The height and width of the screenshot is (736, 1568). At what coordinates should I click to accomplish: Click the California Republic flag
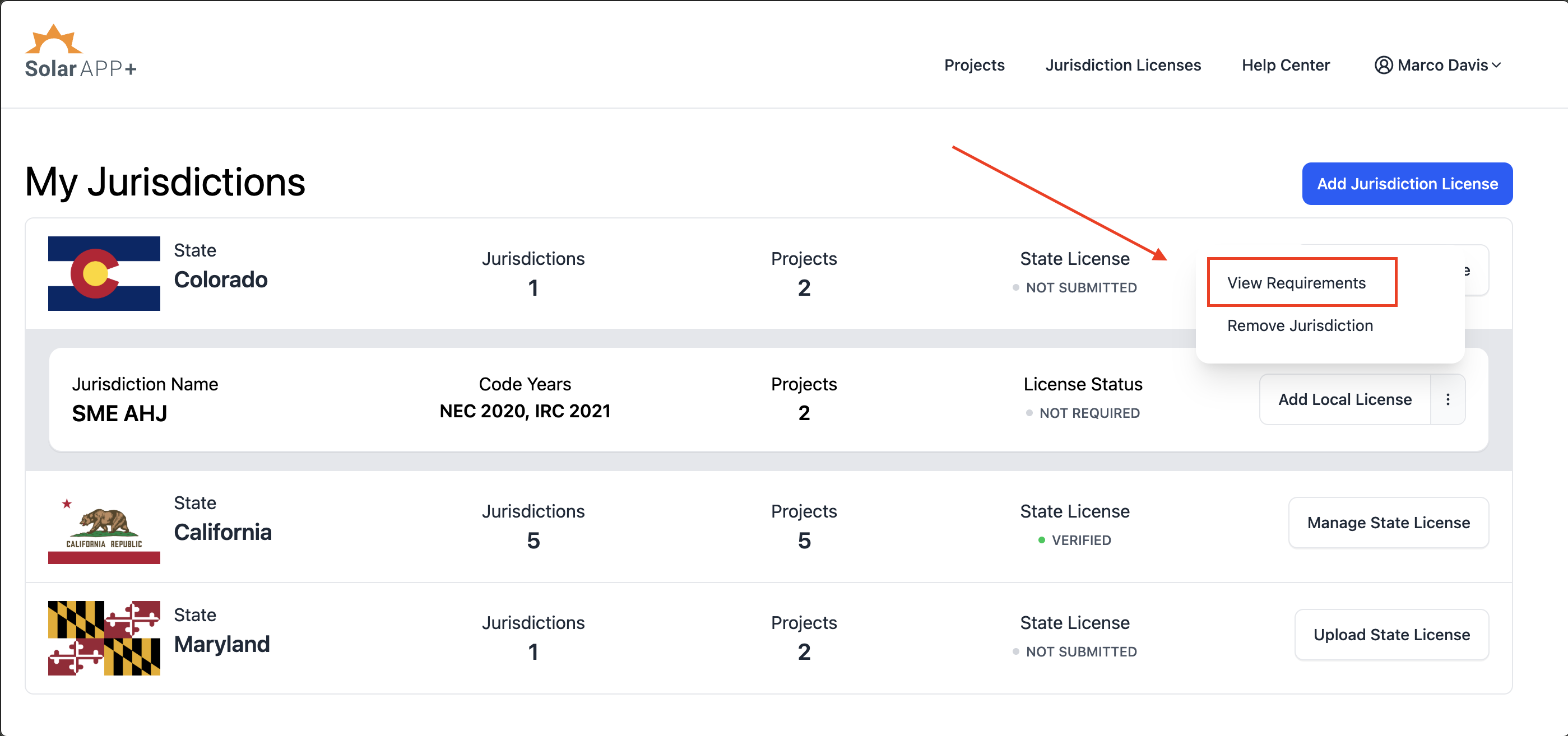click(104, 527)
